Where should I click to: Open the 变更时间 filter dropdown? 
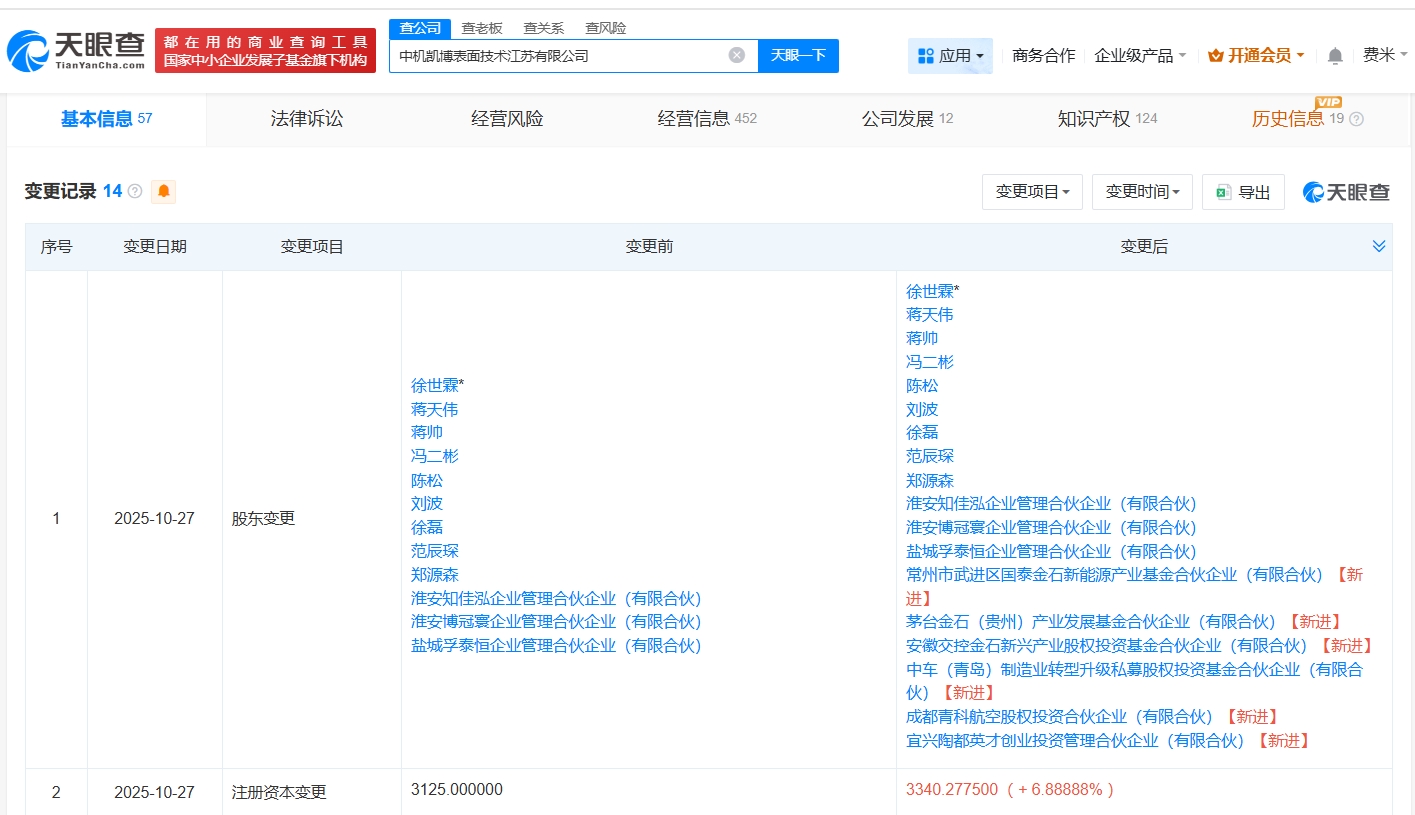(x=1142, y=192)
